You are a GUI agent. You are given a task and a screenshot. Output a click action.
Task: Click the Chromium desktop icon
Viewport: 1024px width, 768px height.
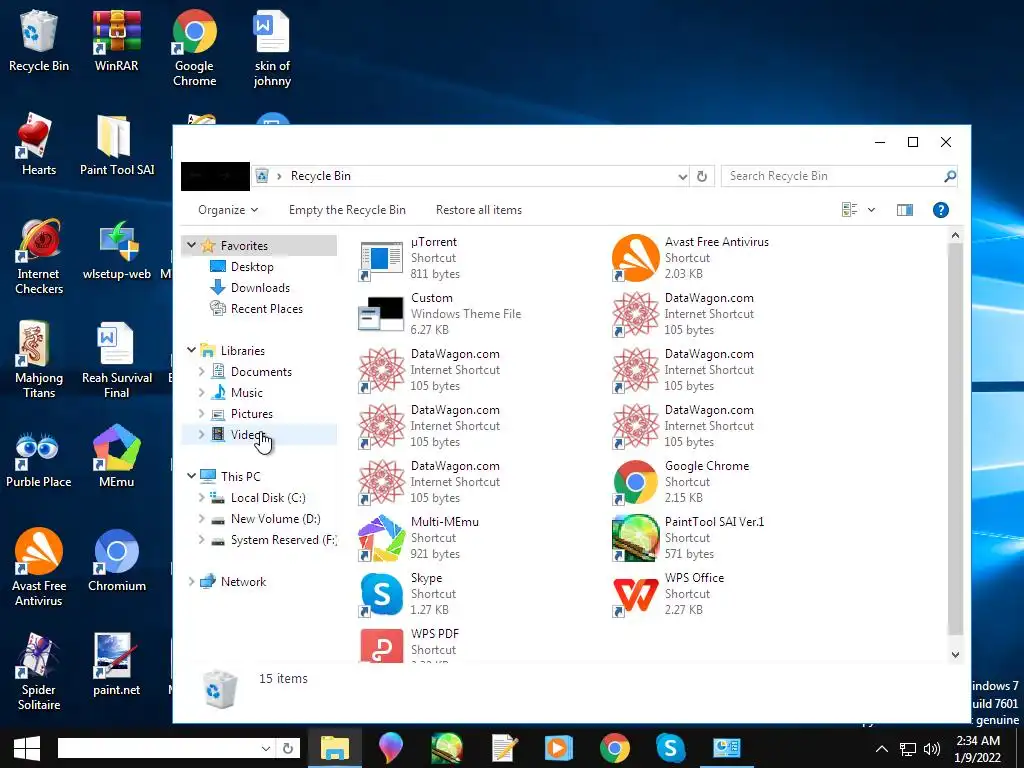point(116,560)
